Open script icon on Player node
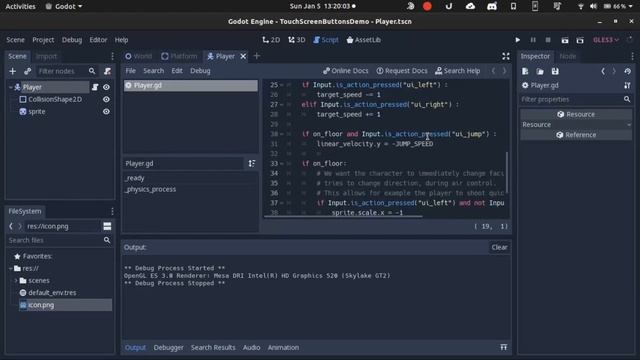The width and height of the screenshot is (640, 360). 95,87
